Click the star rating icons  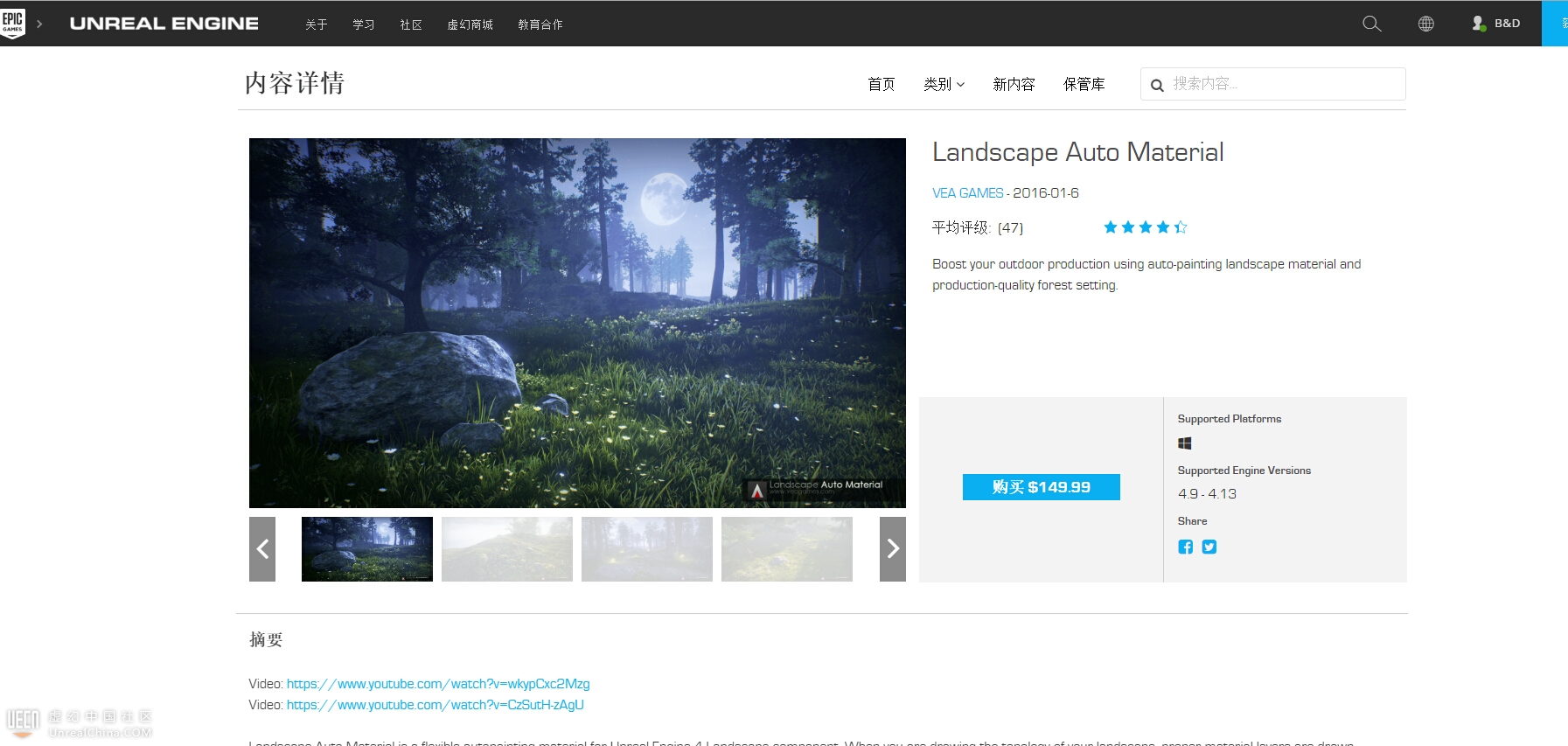click(1145, 227)
